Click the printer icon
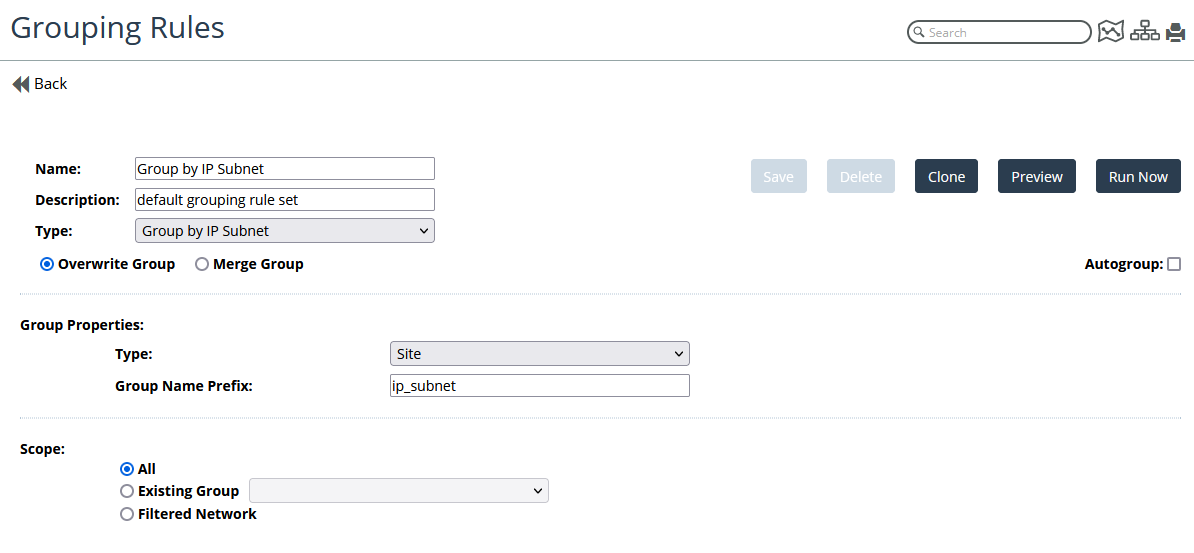 point(1174,32)
